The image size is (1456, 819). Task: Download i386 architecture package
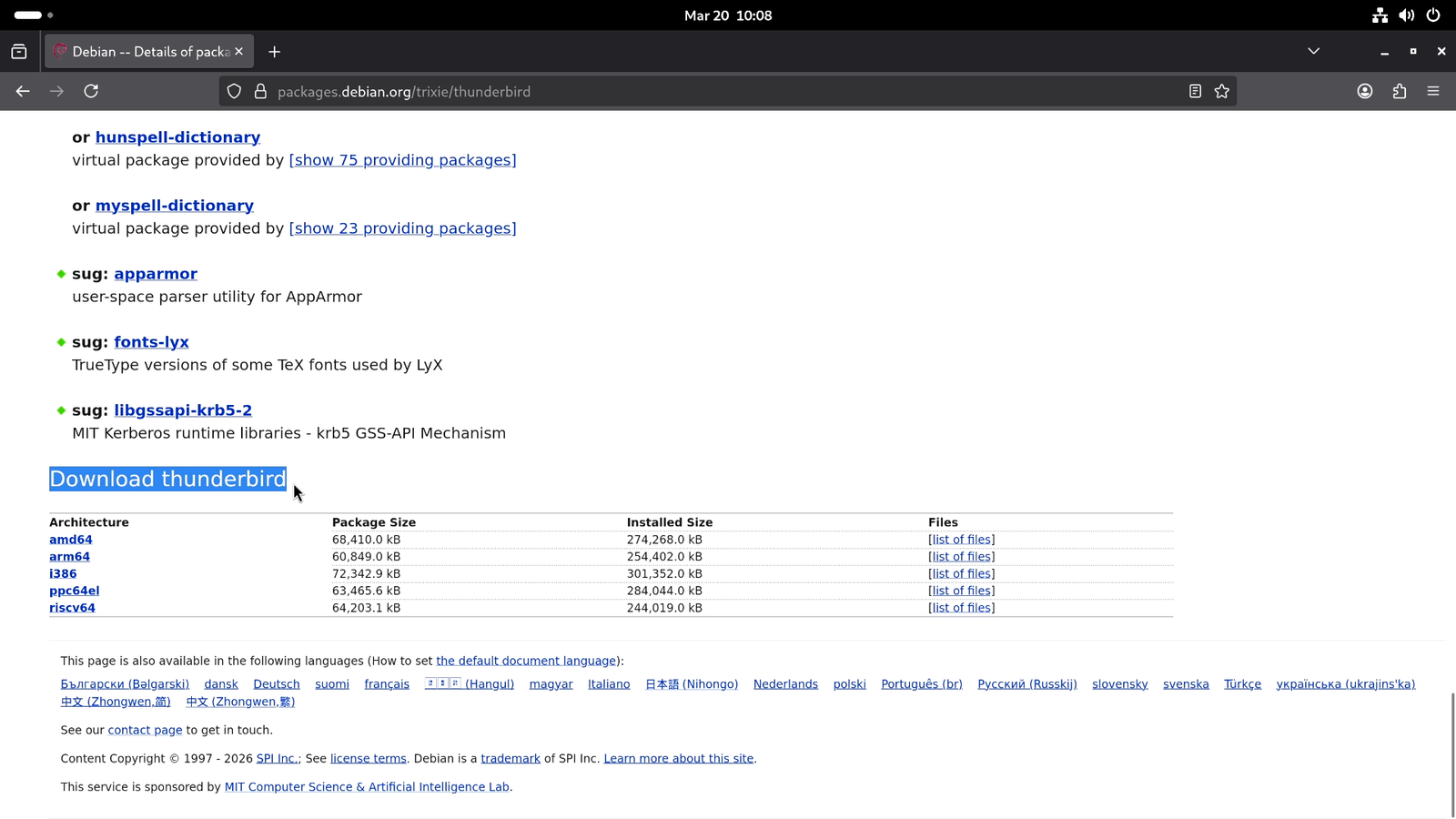(x=63, y=574)
